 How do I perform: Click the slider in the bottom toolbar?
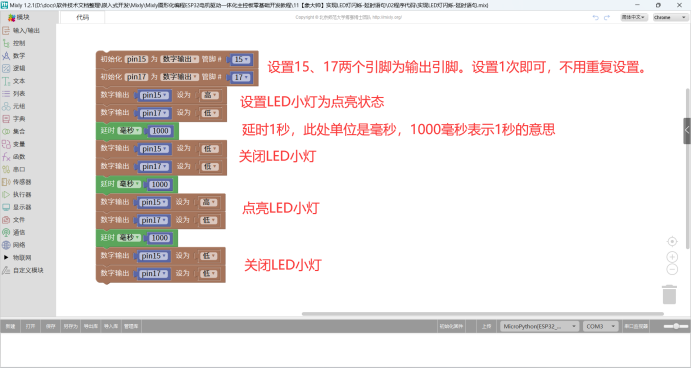pos(676,327)
